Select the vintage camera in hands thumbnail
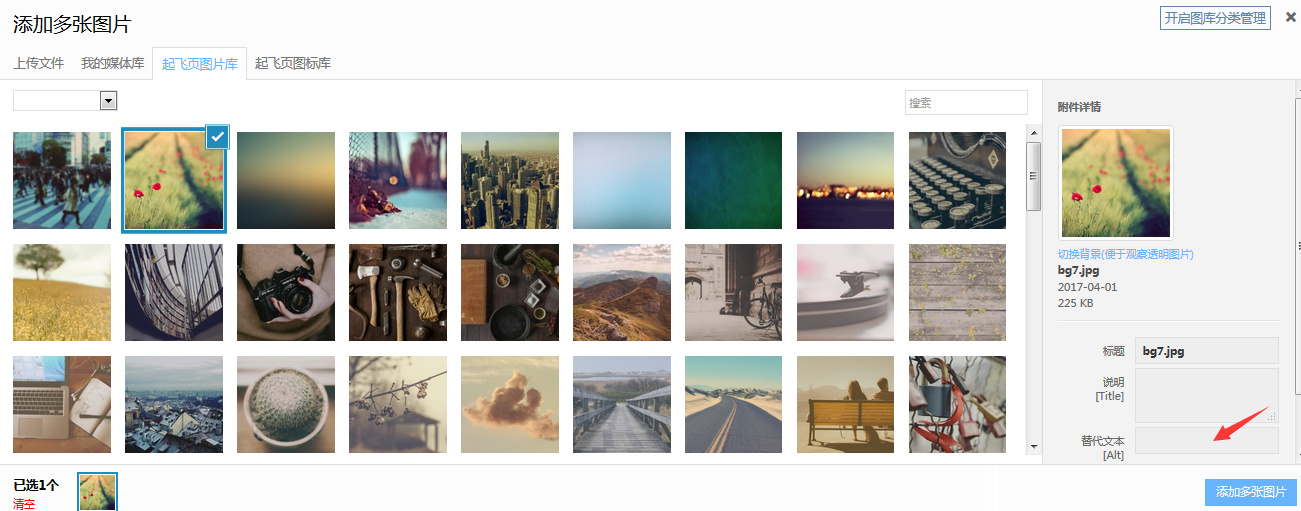 pos(286,293)
